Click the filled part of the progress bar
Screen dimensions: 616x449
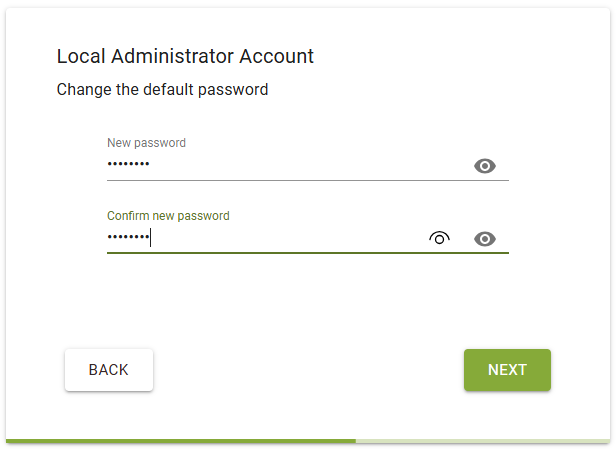pos(180,440)
